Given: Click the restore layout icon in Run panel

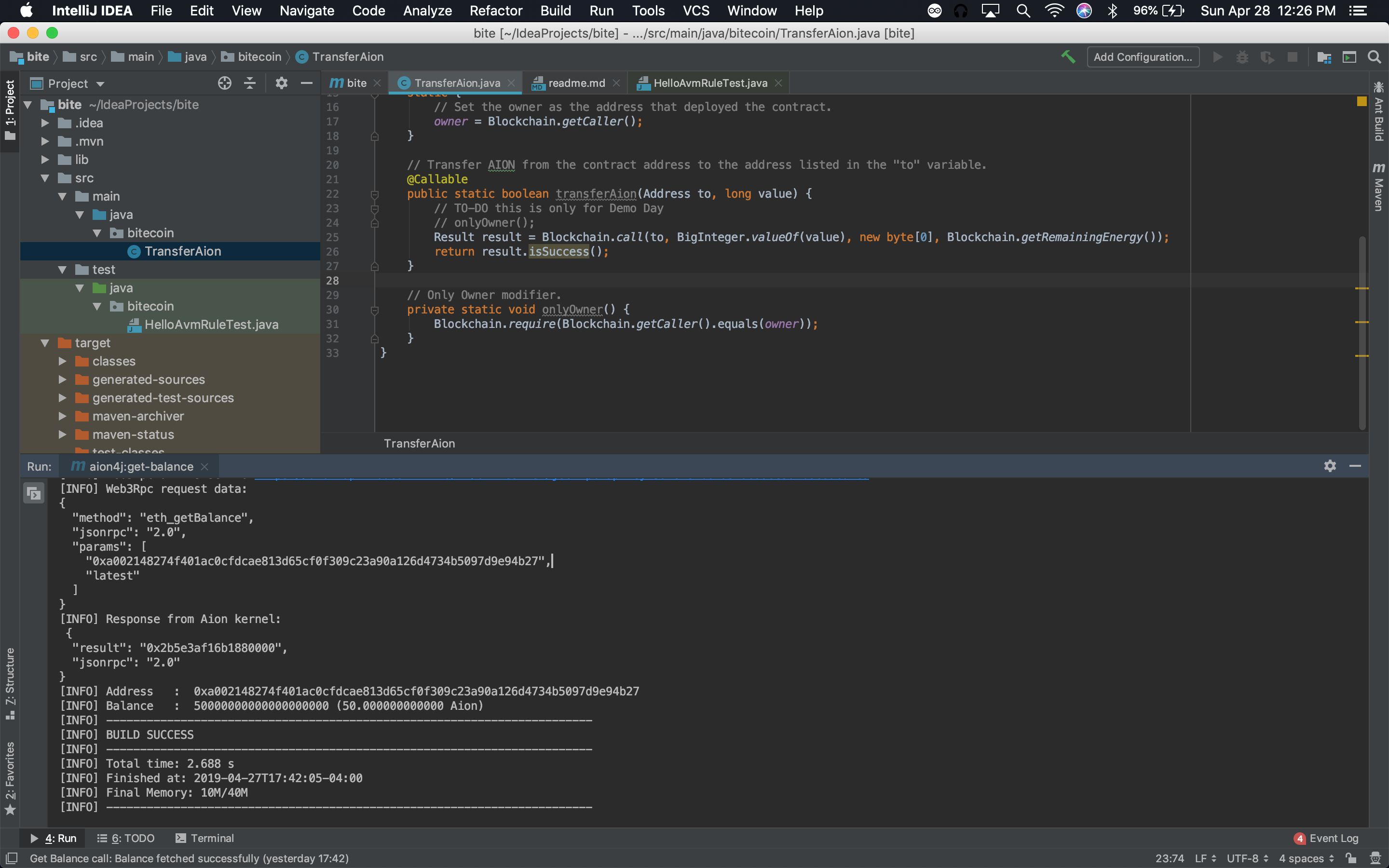Looking at the screenshot, I should (x=33, y=493).
